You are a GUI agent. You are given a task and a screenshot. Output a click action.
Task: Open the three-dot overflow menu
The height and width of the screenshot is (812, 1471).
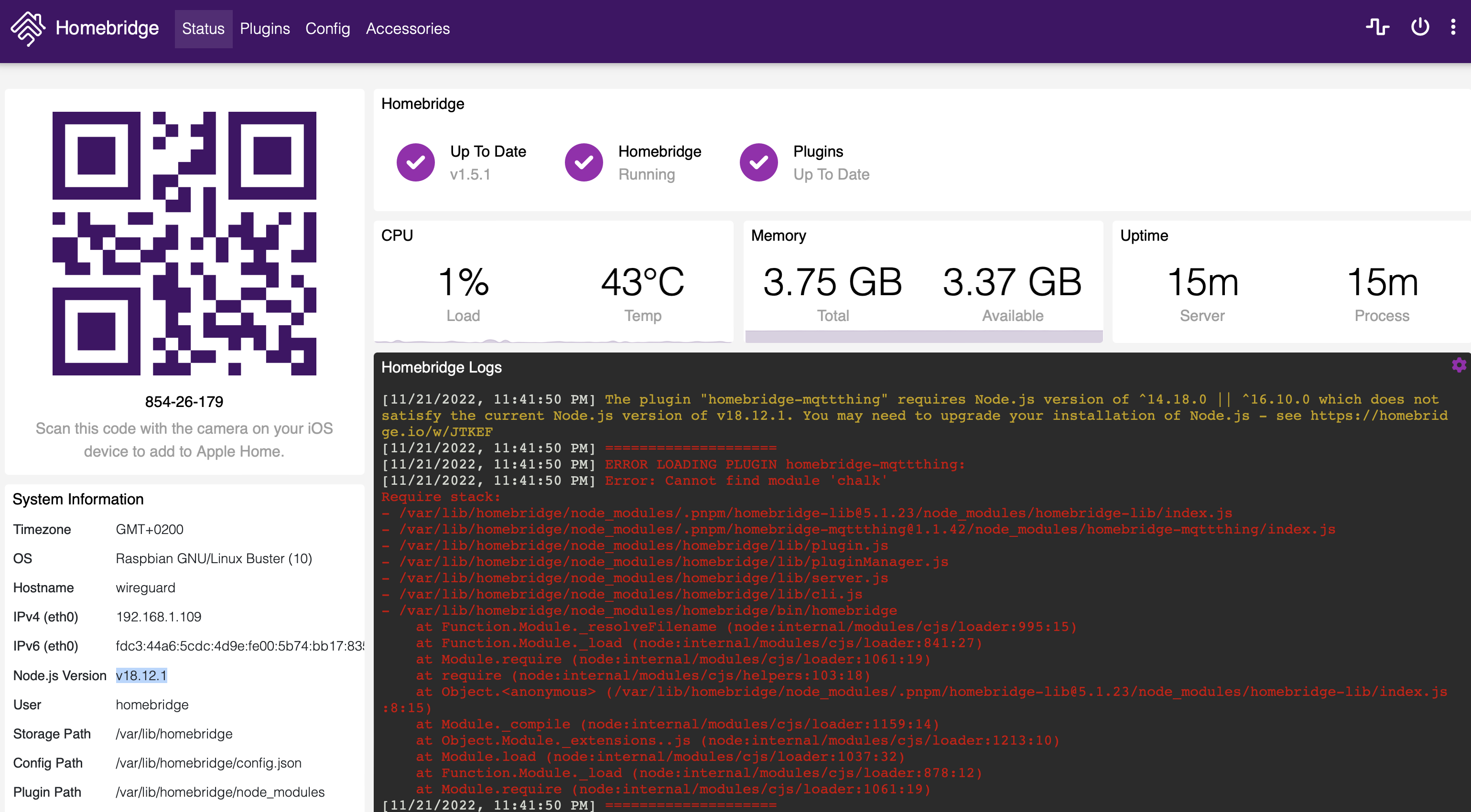click(x=1453, y=27)
